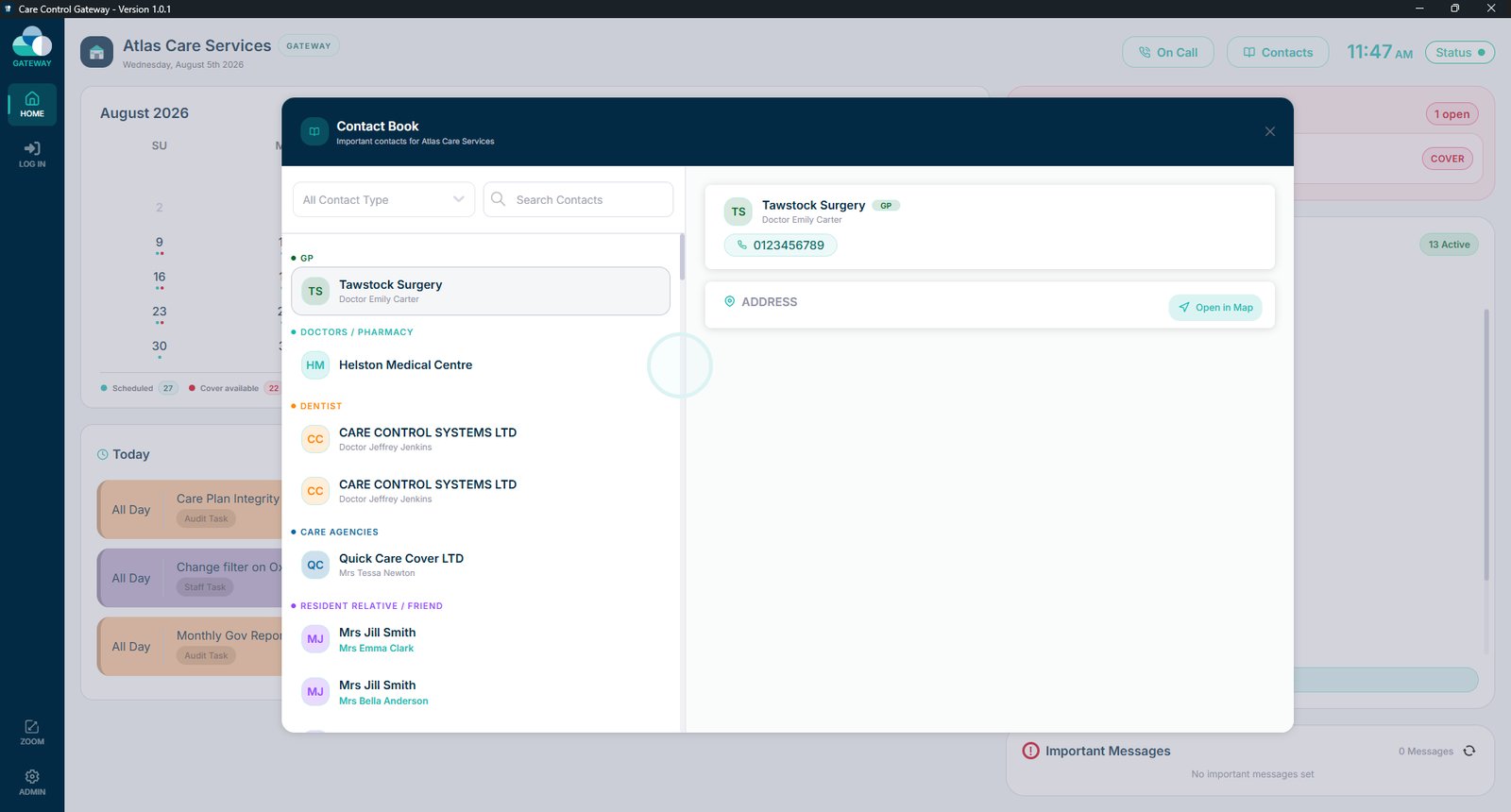Click the clock icon beside Today
The width and height of the screenshot is (1511, 812).
point(103,454)
